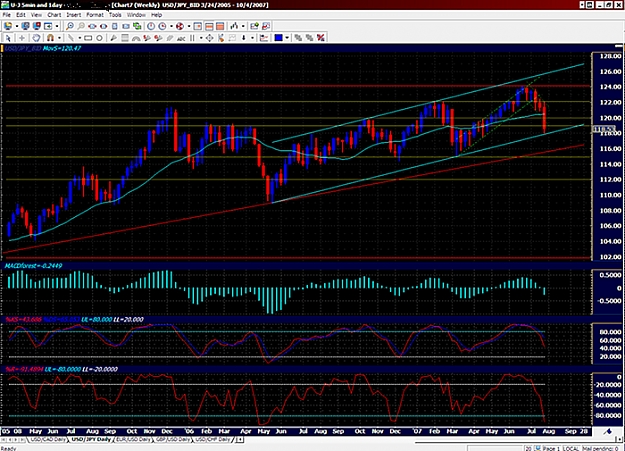625x451 pixels.
Task: Switch to the USD/JPY Daily chart tab
Action: click(92, 439)
